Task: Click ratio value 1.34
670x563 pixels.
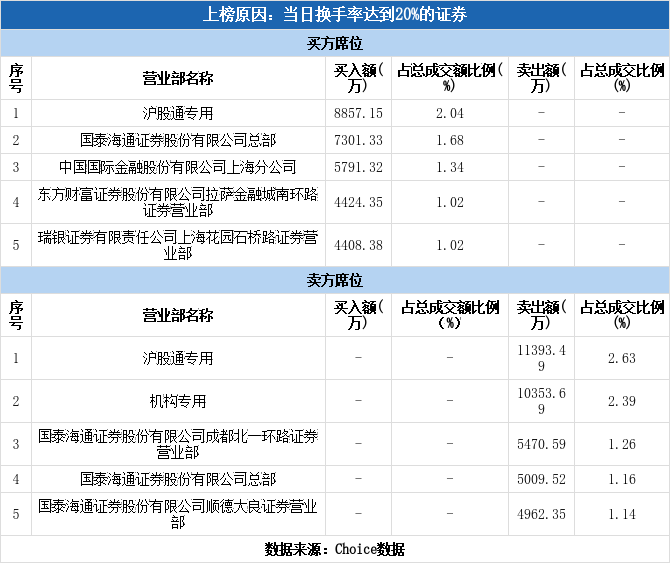Action: 450,167
